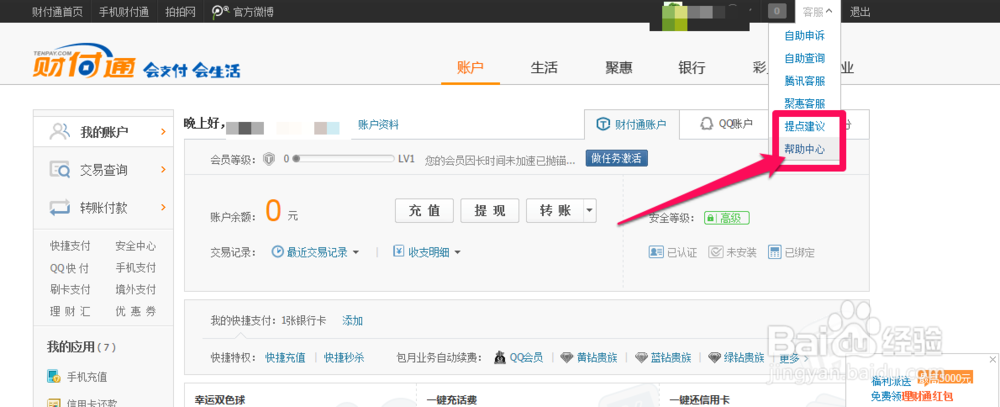The image size is (1000, 407).
Task: Select 自助申诉 from the 客服 menu
Action: (x=804, y=36)
